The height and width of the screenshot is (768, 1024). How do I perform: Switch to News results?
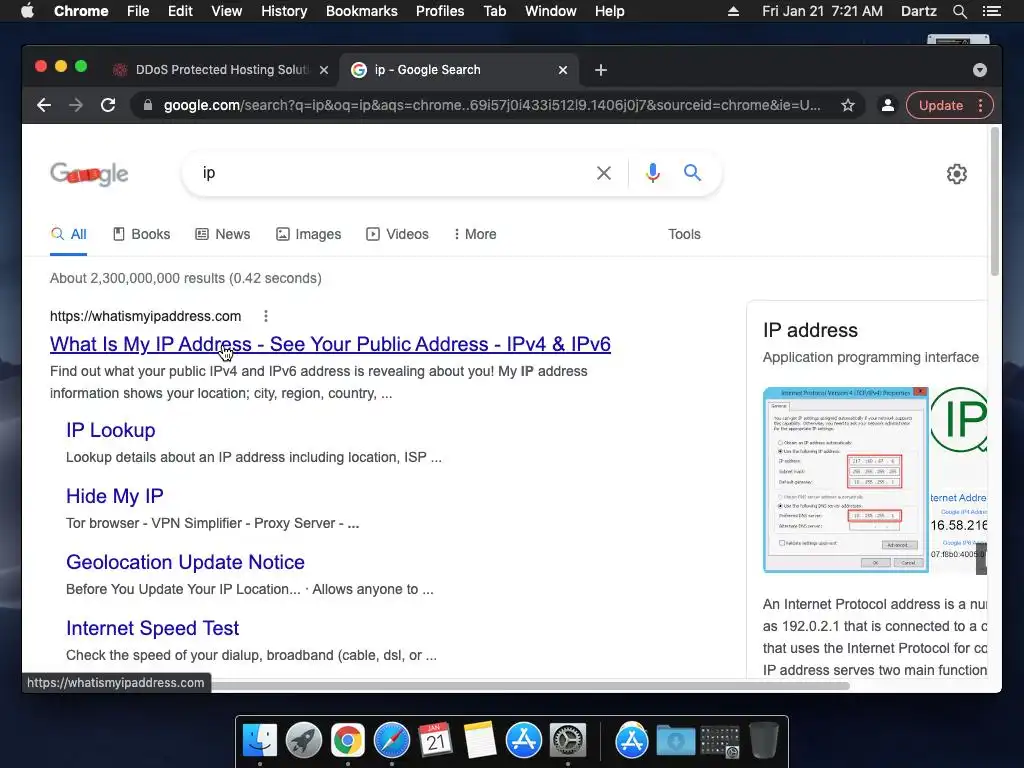click(x=223, y=234)
